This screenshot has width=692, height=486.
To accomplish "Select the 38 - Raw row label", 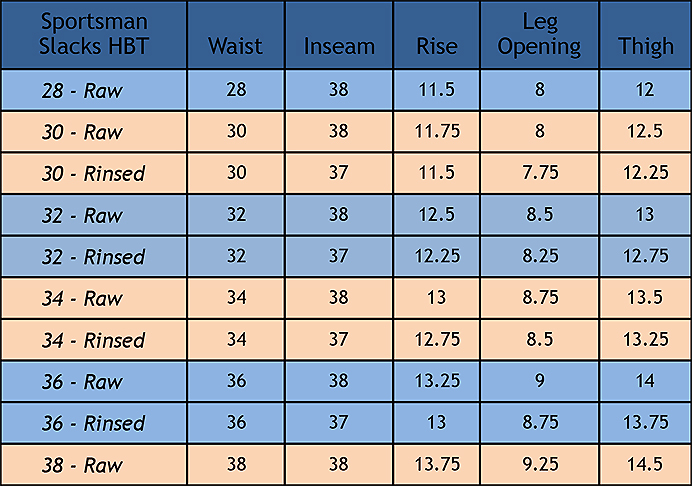I will 82,465.
